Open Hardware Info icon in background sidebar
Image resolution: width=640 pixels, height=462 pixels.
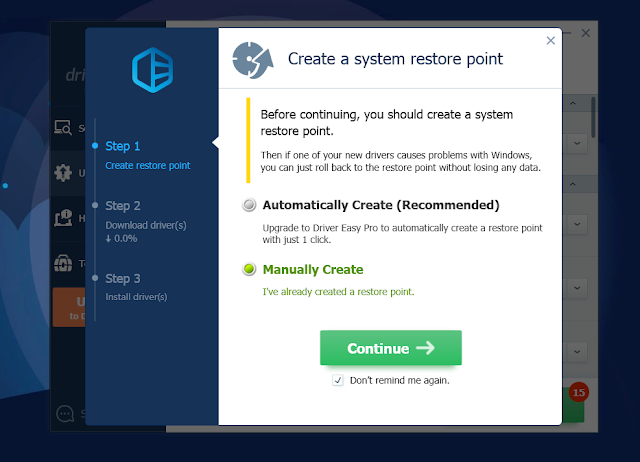pyautogui.click(x=63, y=218)
